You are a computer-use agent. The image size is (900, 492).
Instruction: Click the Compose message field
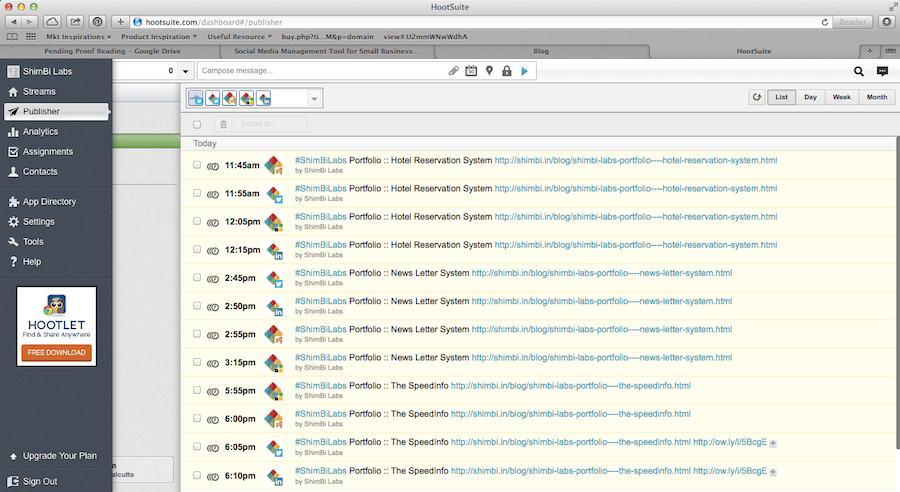coord(320,71)
